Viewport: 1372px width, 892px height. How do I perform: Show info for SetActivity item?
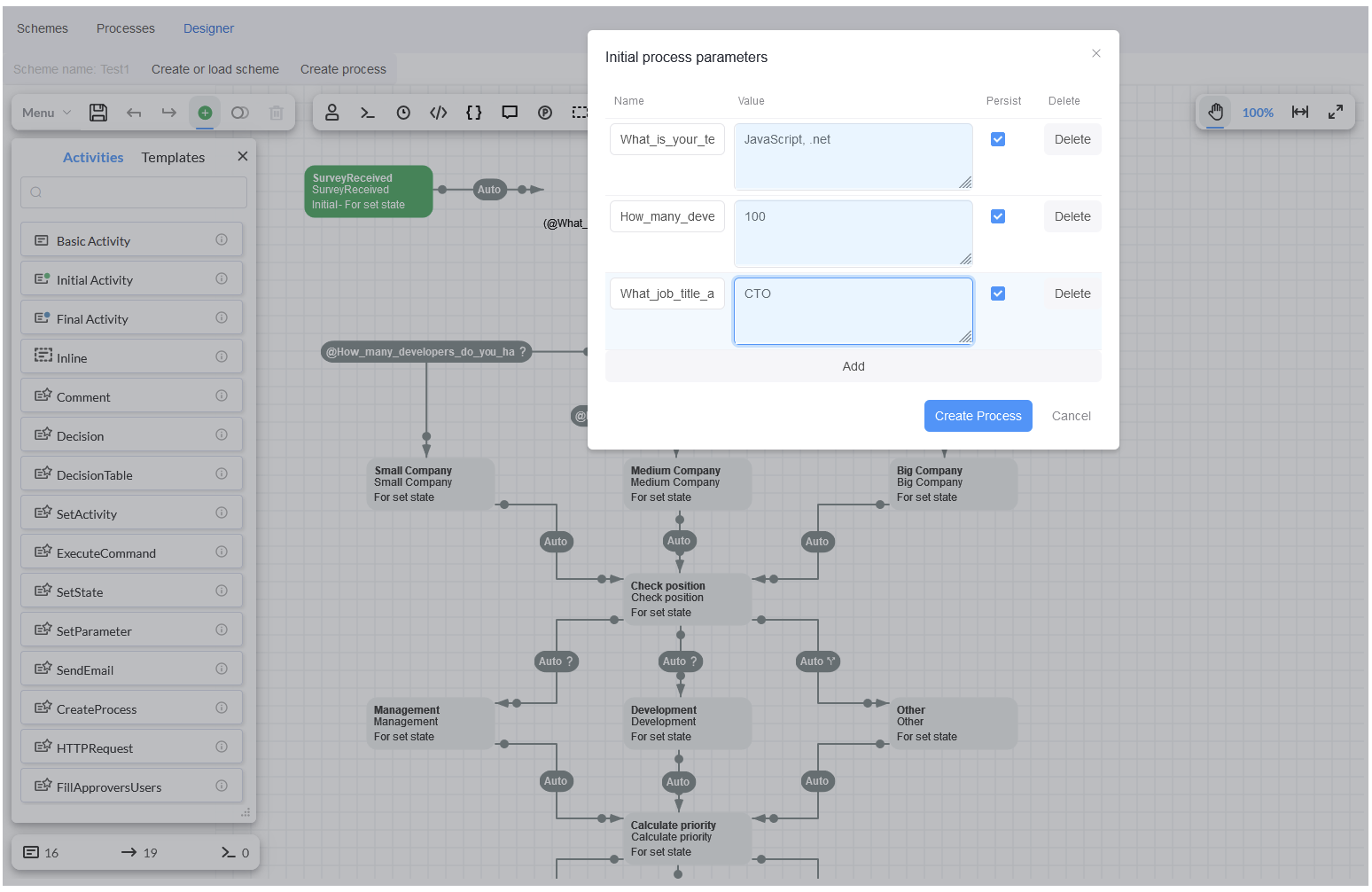(x=222, y=513)
